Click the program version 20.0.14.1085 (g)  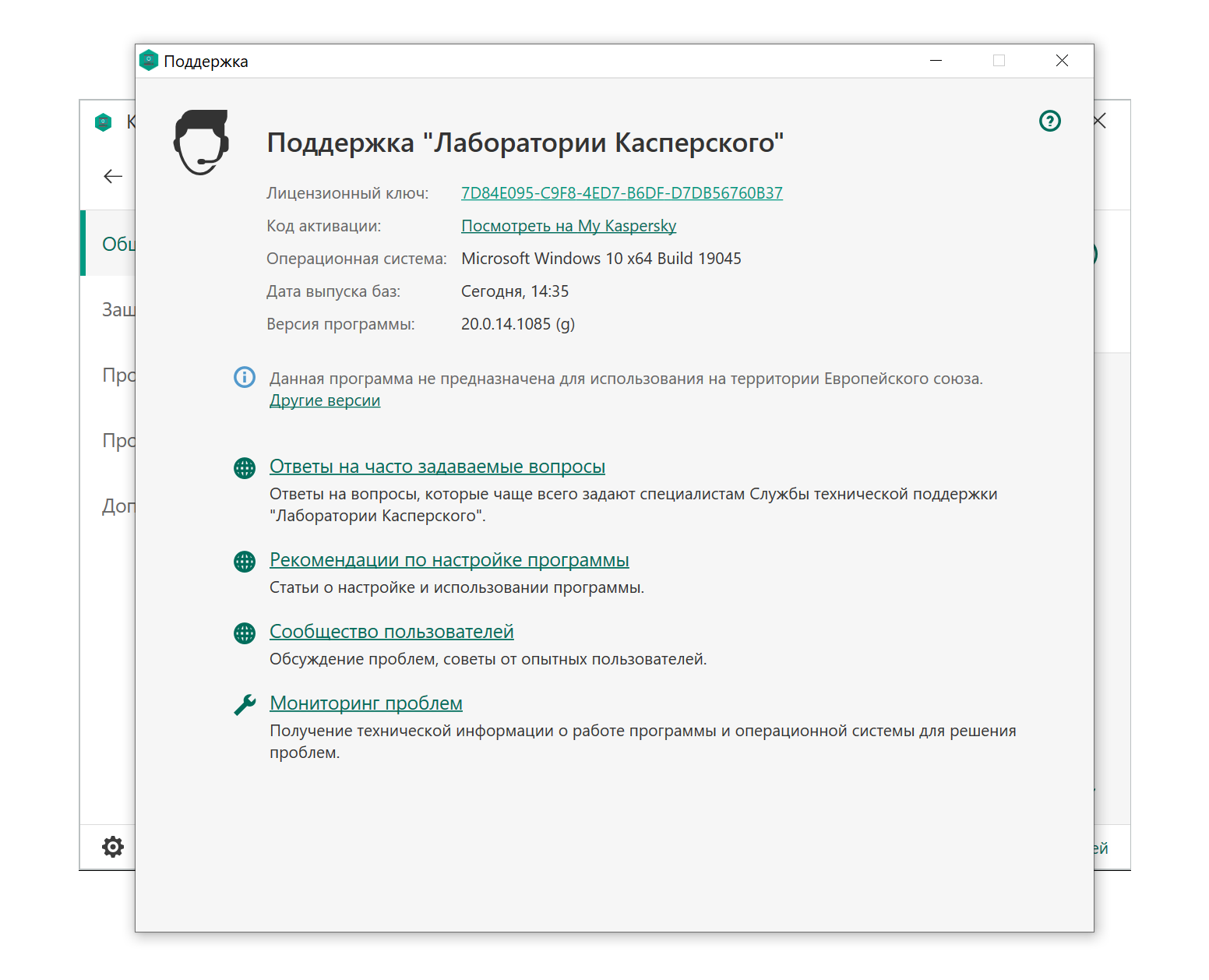click(x=518, y=324)
